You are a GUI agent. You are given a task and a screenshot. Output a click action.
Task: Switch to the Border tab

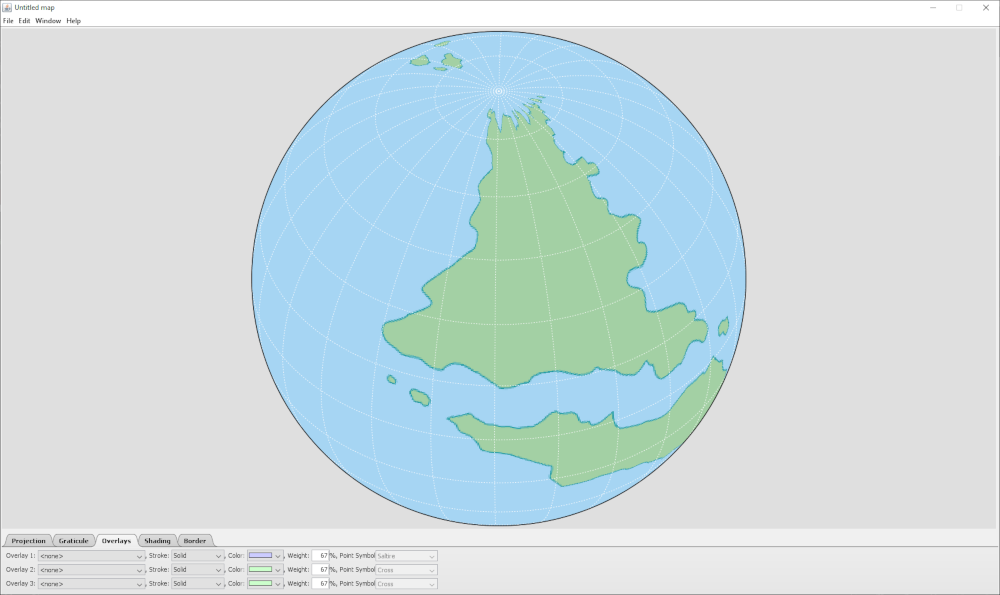coord(195,541)
